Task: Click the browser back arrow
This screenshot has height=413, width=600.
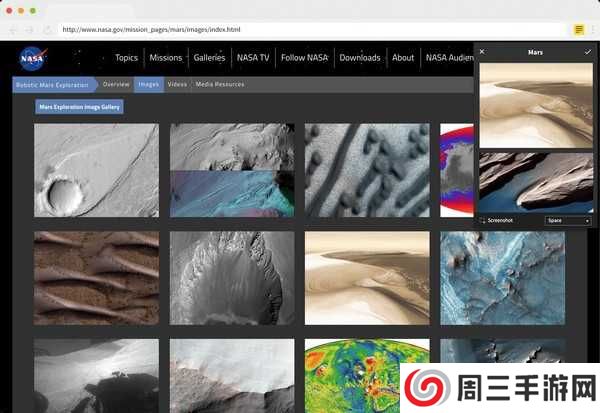Action: (x=14, y=30)
